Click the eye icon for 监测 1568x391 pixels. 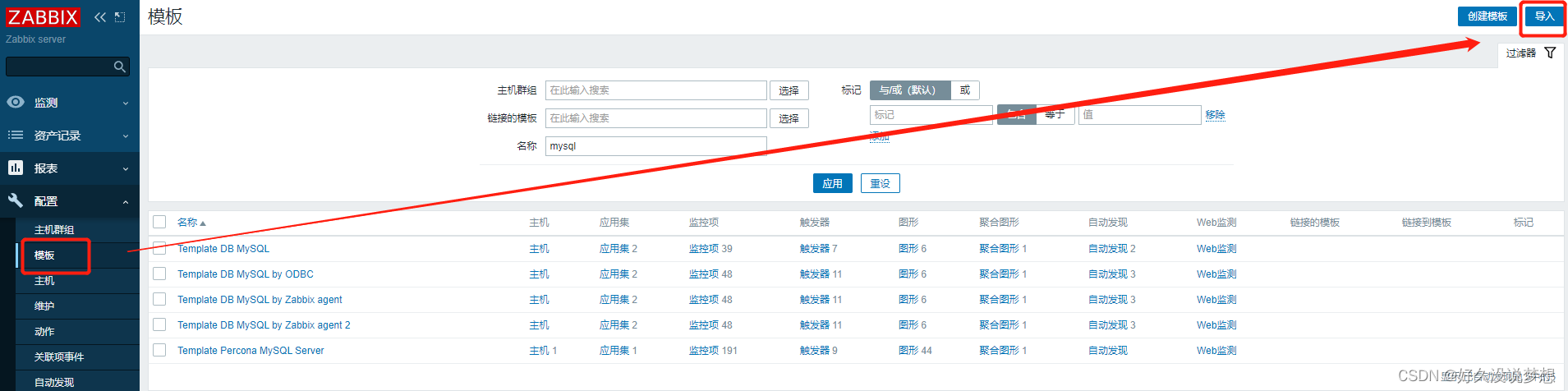pos(16,102)
